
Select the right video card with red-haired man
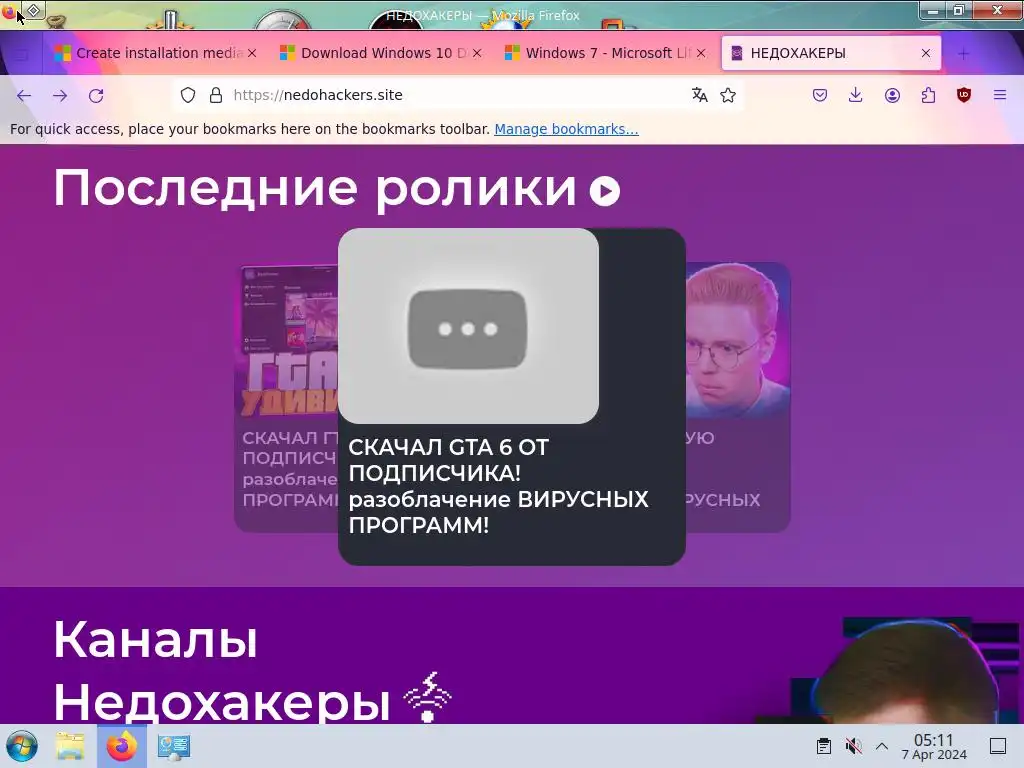pos(738,398)
